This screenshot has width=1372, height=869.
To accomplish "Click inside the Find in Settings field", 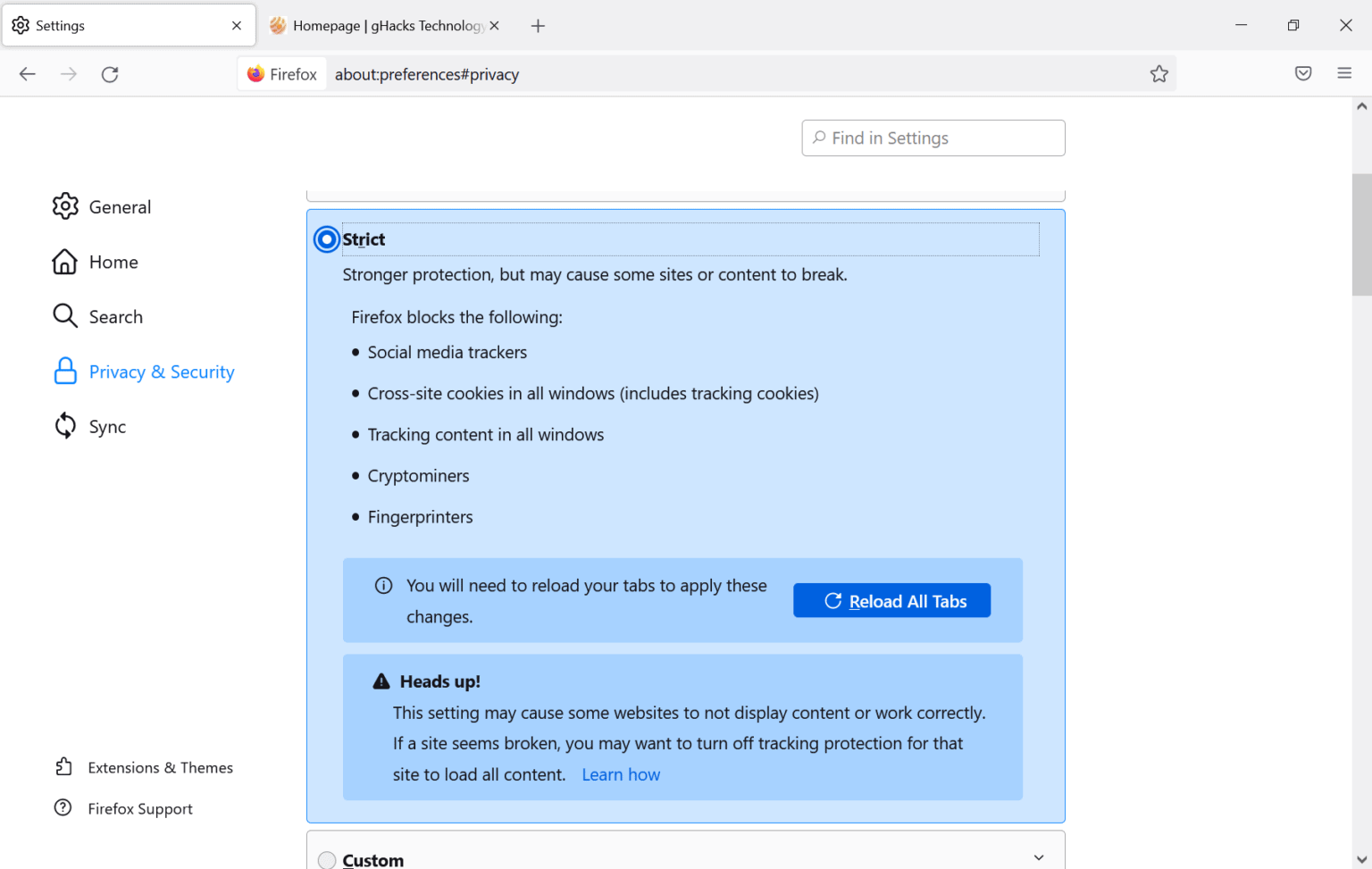I will coord(933,138).
